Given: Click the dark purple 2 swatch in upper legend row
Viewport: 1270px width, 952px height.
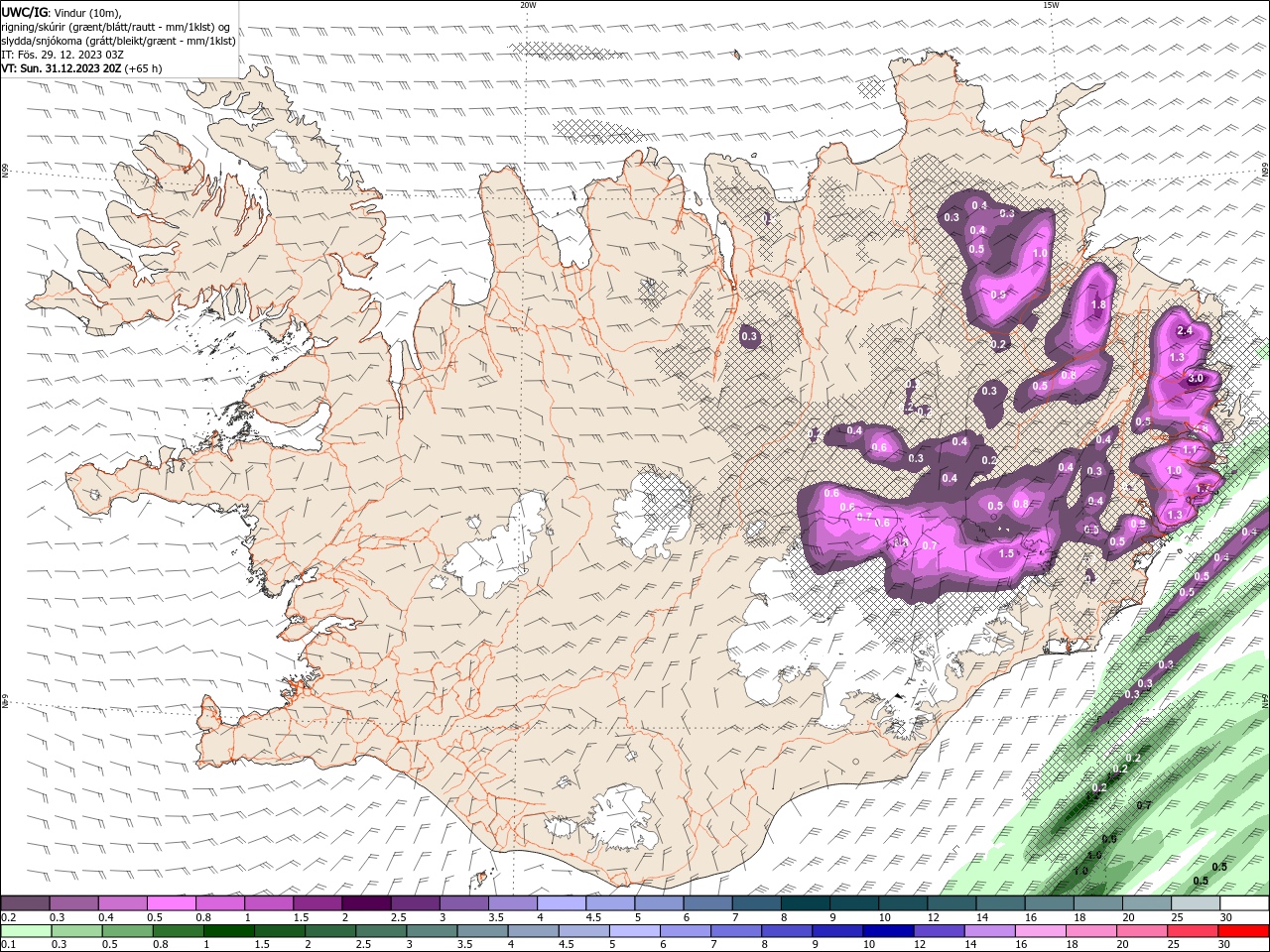Looking at the screenshot, I should tap(366, 903).
